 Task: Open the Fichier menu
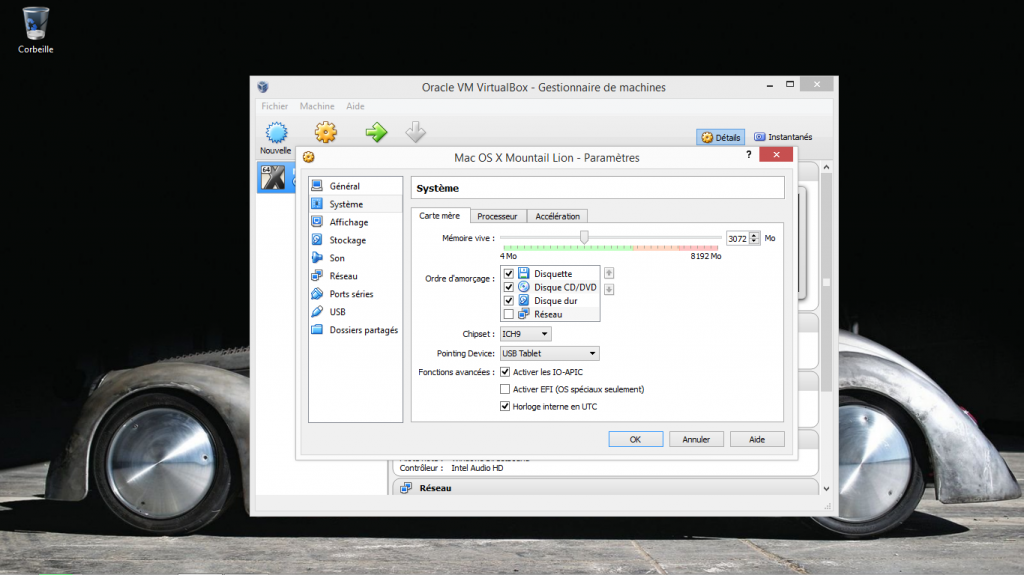coord(274,106)
